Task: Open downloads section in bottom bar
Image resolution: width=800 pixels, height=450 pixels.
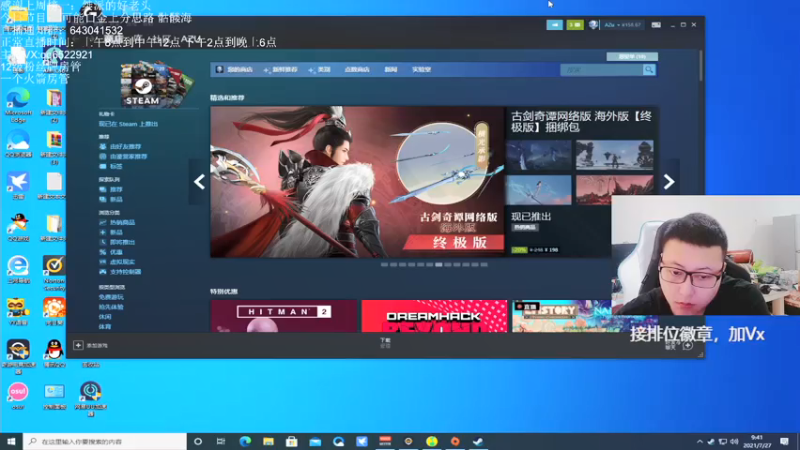Action: [385, 343]
